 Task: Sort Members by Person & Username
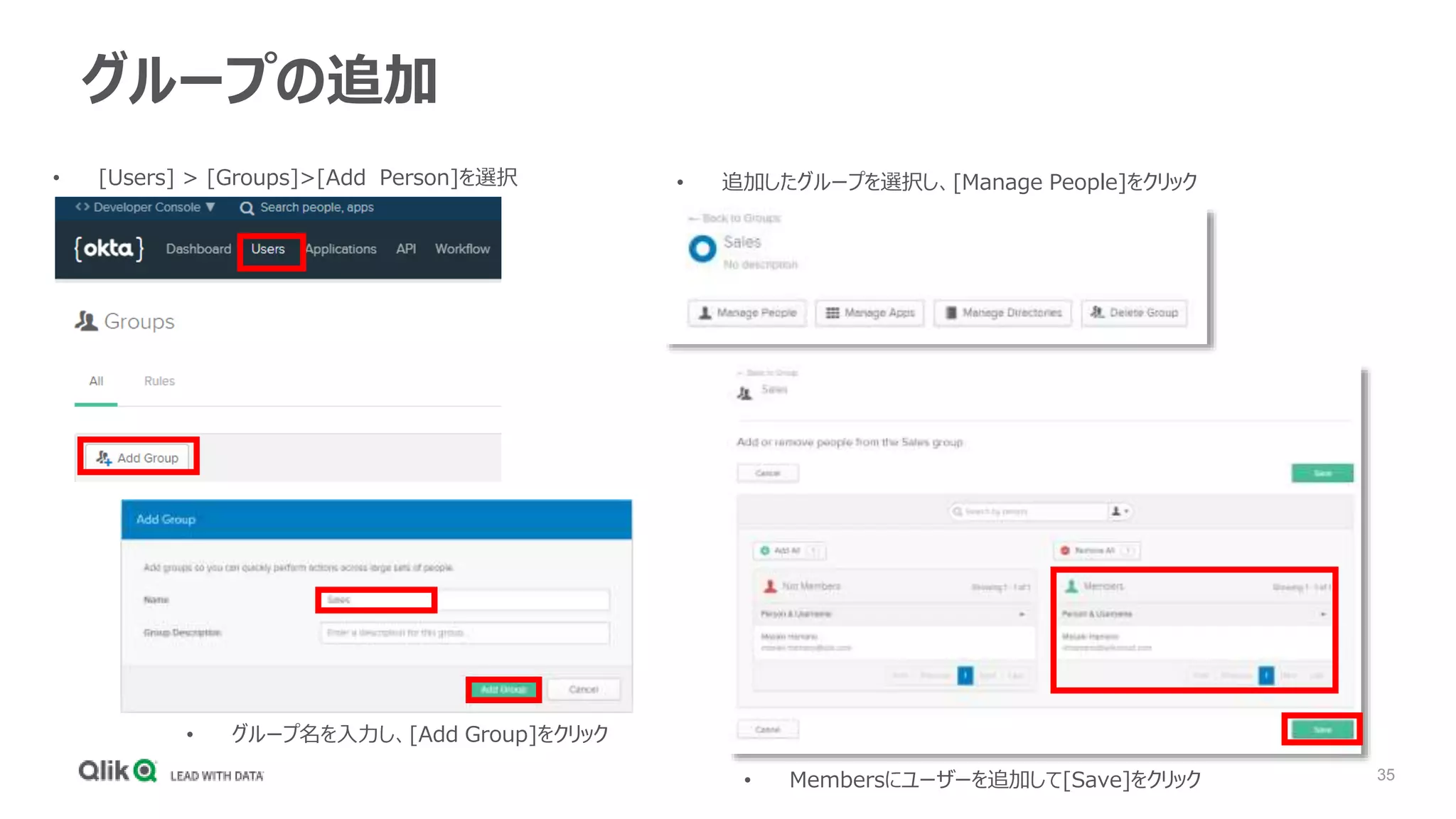click(1194, 614)
